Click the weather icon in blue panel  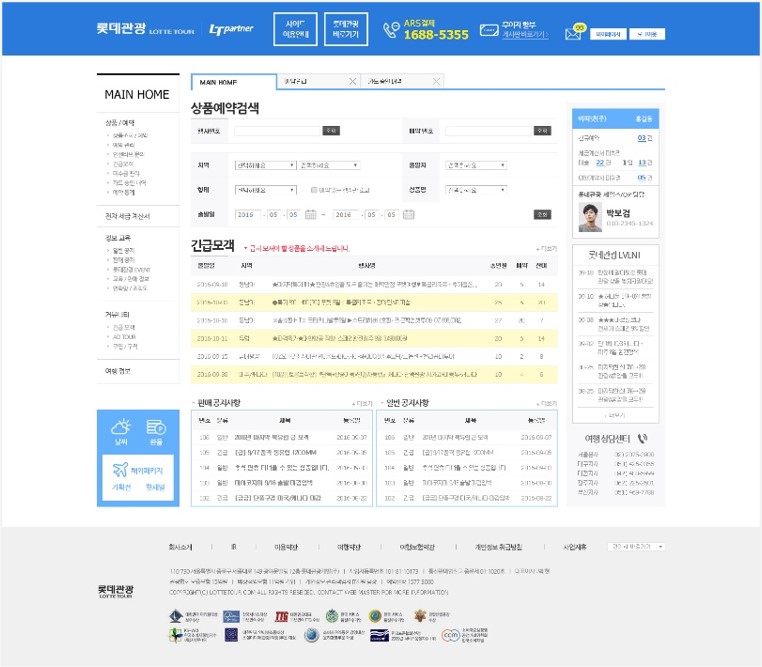(121, 429)
